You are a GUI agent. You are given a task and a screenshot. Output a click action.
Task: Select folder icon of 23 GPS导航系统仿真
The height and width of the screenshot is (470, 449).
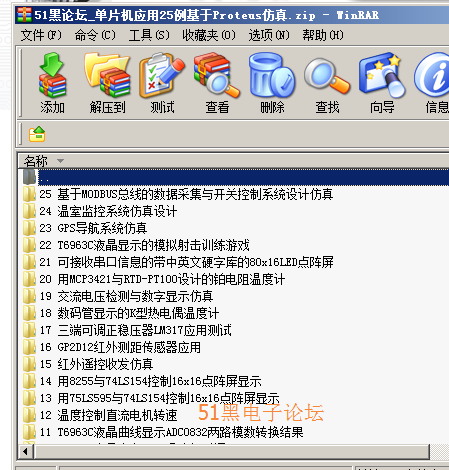pyautogui.click(x=29, y=228)
